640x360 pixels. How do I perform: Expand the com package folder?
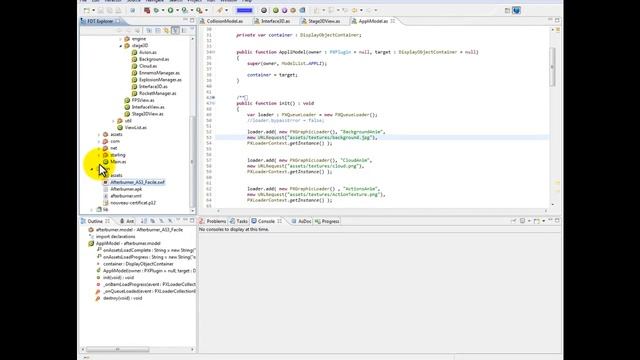(99, 141)
